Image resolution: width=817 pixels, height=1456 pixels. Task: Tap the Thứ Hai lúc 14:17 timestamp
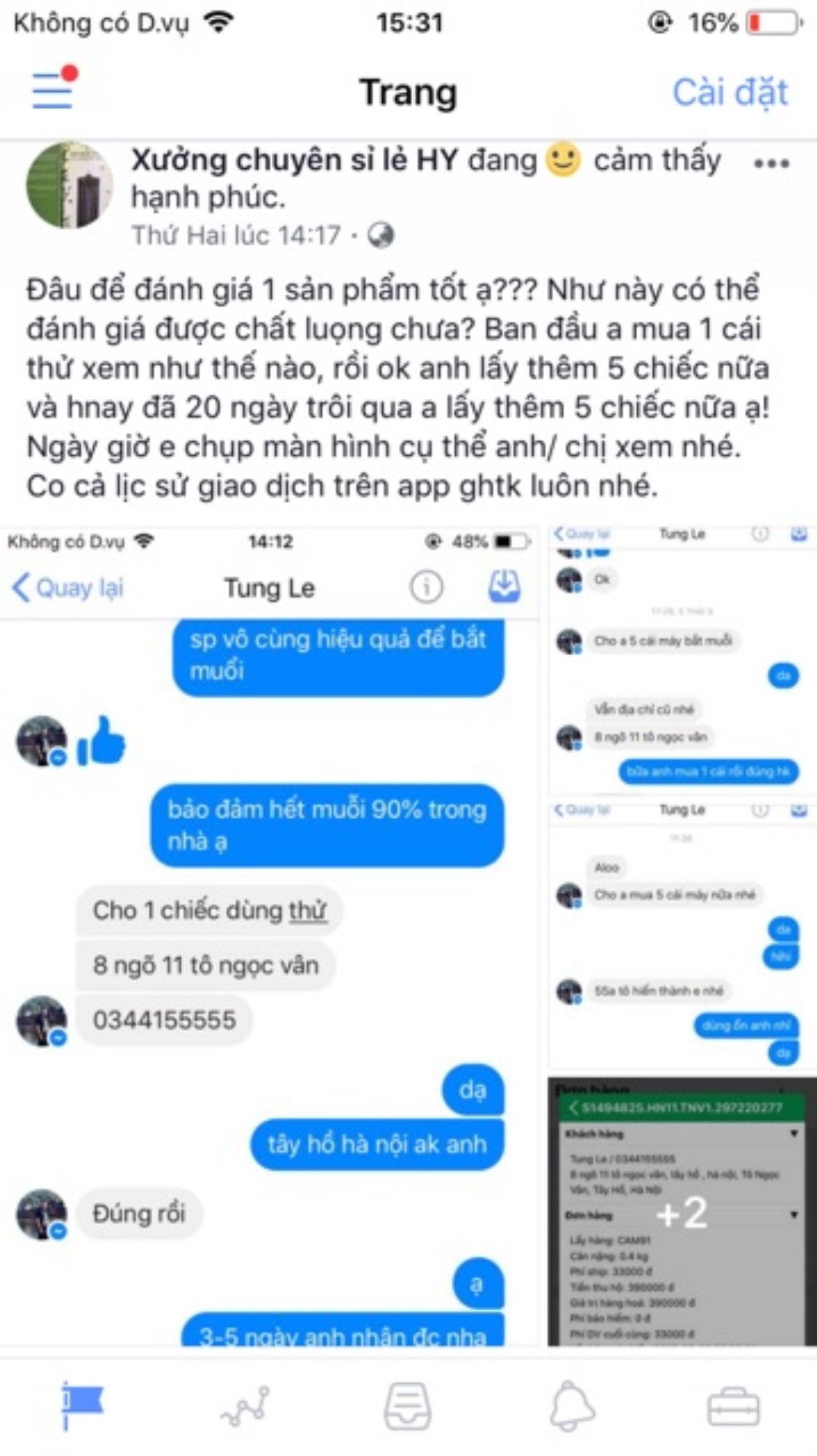tap(236, 235)
